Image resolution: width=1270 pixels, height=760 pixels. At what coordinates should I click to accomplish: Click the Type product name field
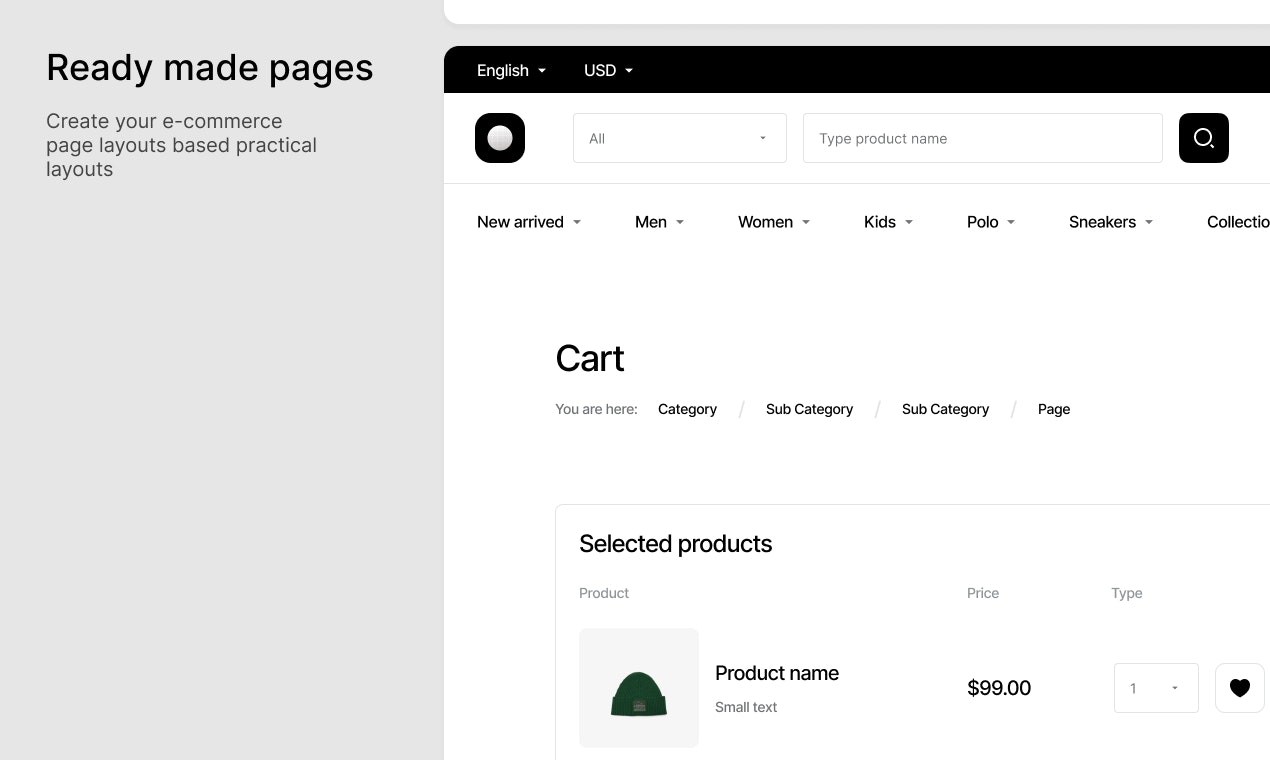(982, 138)
